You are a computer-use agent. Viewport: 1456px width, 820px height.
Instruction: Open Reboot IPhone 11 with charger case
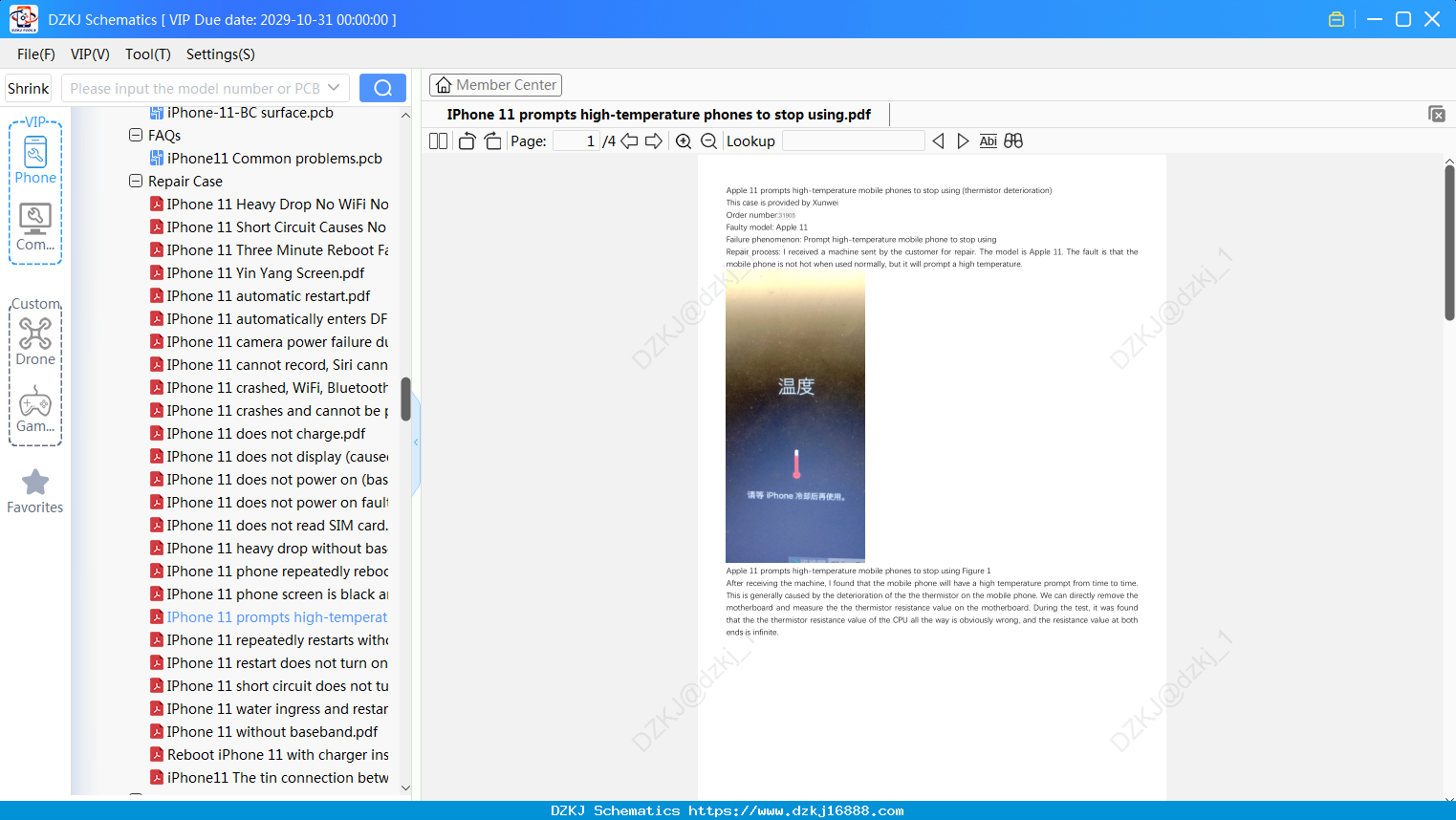click(x=270, y=755)
